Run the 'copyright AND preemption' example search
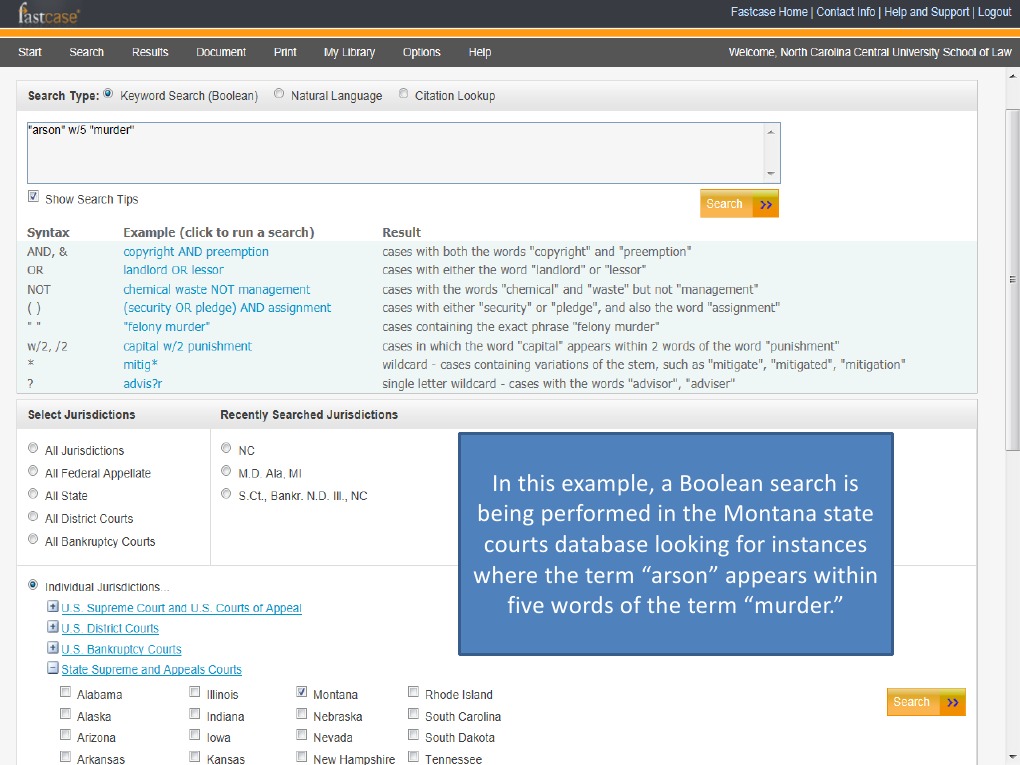This screenshot has width=1020, height=765. pos(196,252)
